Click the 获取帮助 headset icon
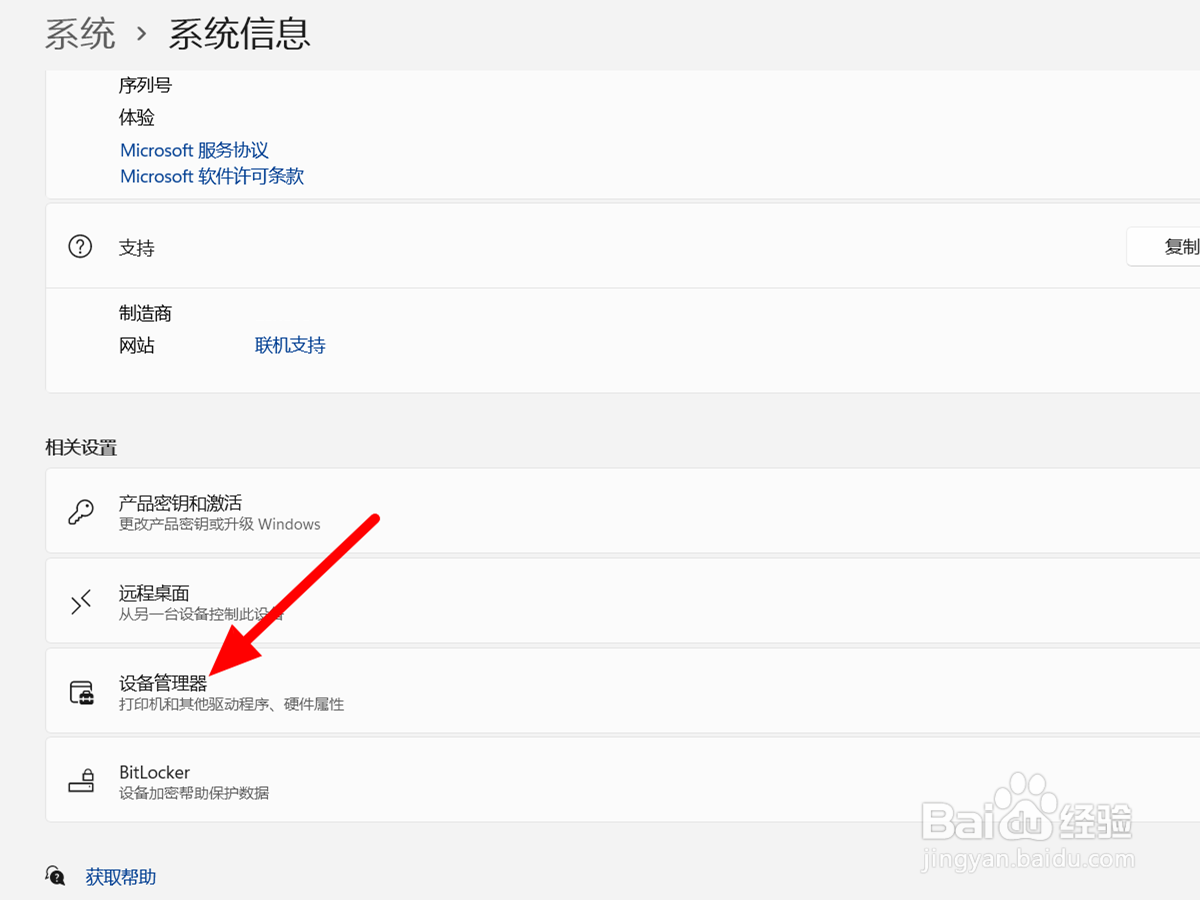Image resolution: width=1200 pixels, height=900 pixels. pyautogui.click(x=55, y=875)
